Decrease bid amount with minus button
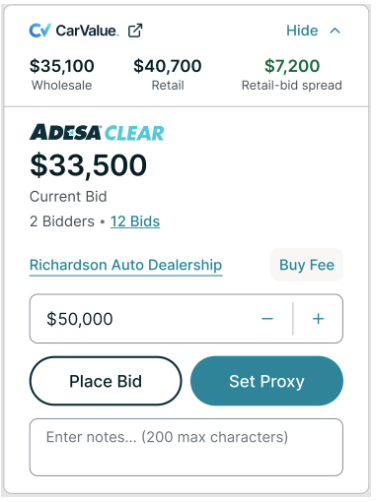 (x=267, y=319)
